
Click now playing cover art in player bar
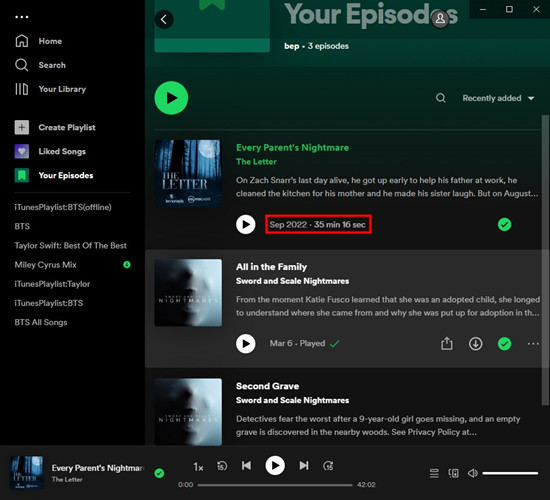(27, 473)
